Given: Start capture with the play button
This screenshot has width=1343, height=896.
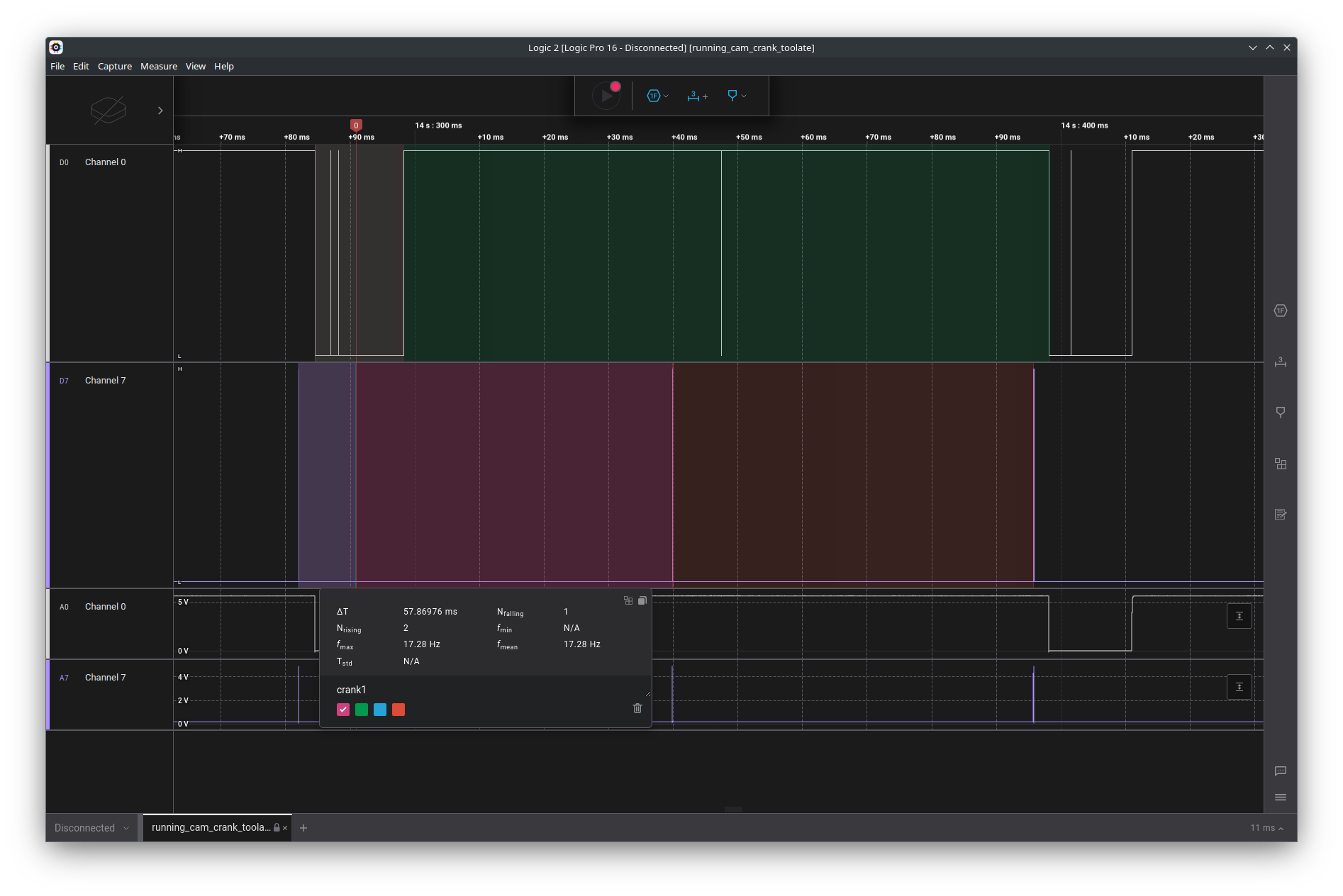Looking at the screenshot, I should pos(606,96).
